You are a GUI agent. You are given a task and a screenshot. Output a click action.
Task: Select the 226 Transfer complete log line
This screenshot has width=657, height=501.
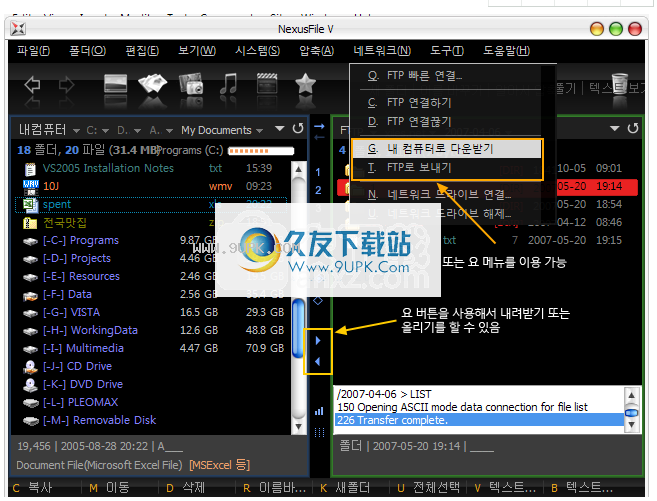(x=479, y=420)
